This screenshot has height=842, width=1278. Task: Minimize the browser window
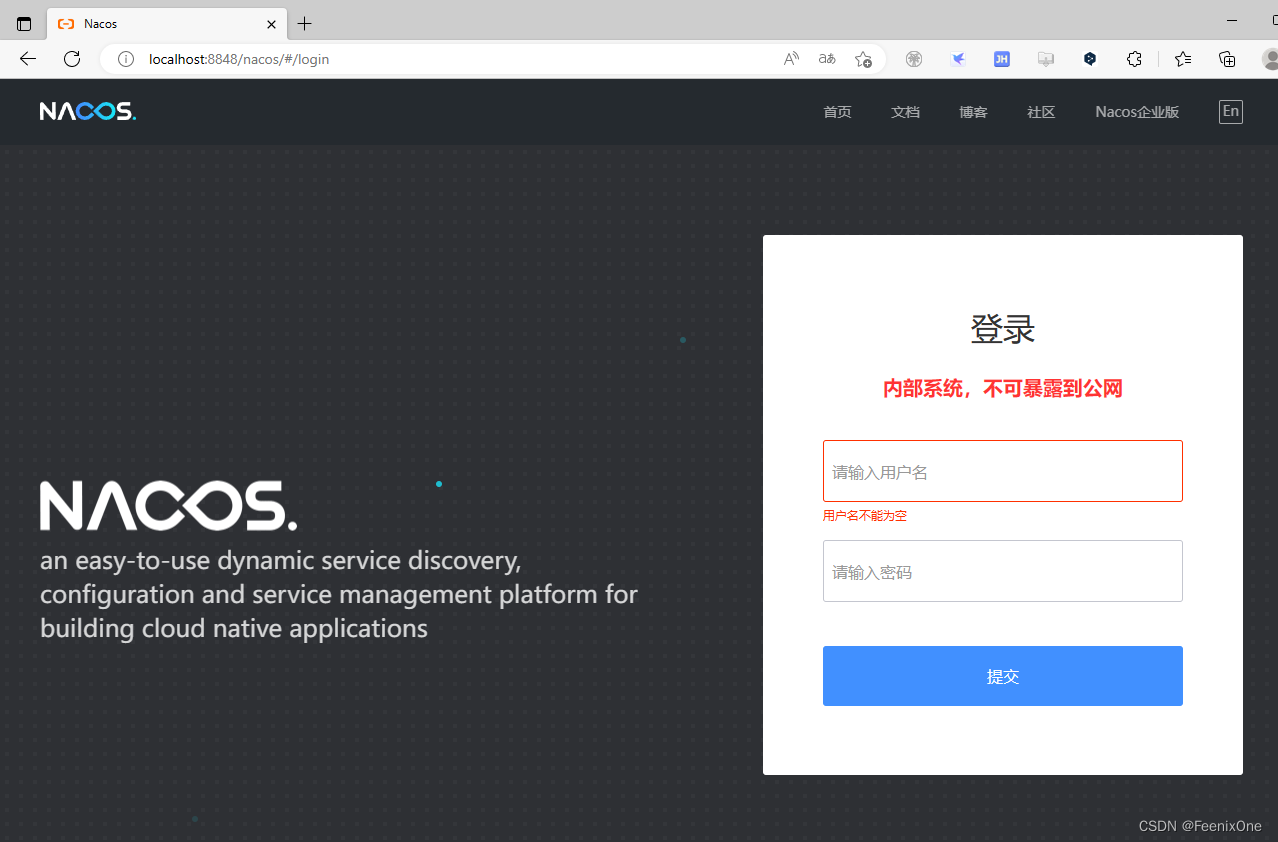tap(1233, 20)
